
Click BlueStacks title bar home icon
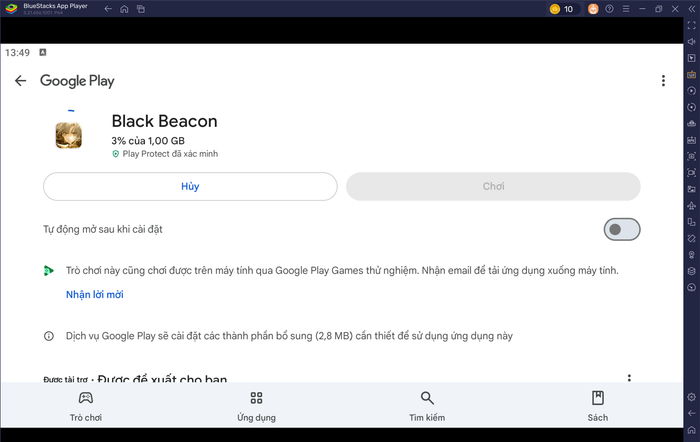[x=124, y=8]
